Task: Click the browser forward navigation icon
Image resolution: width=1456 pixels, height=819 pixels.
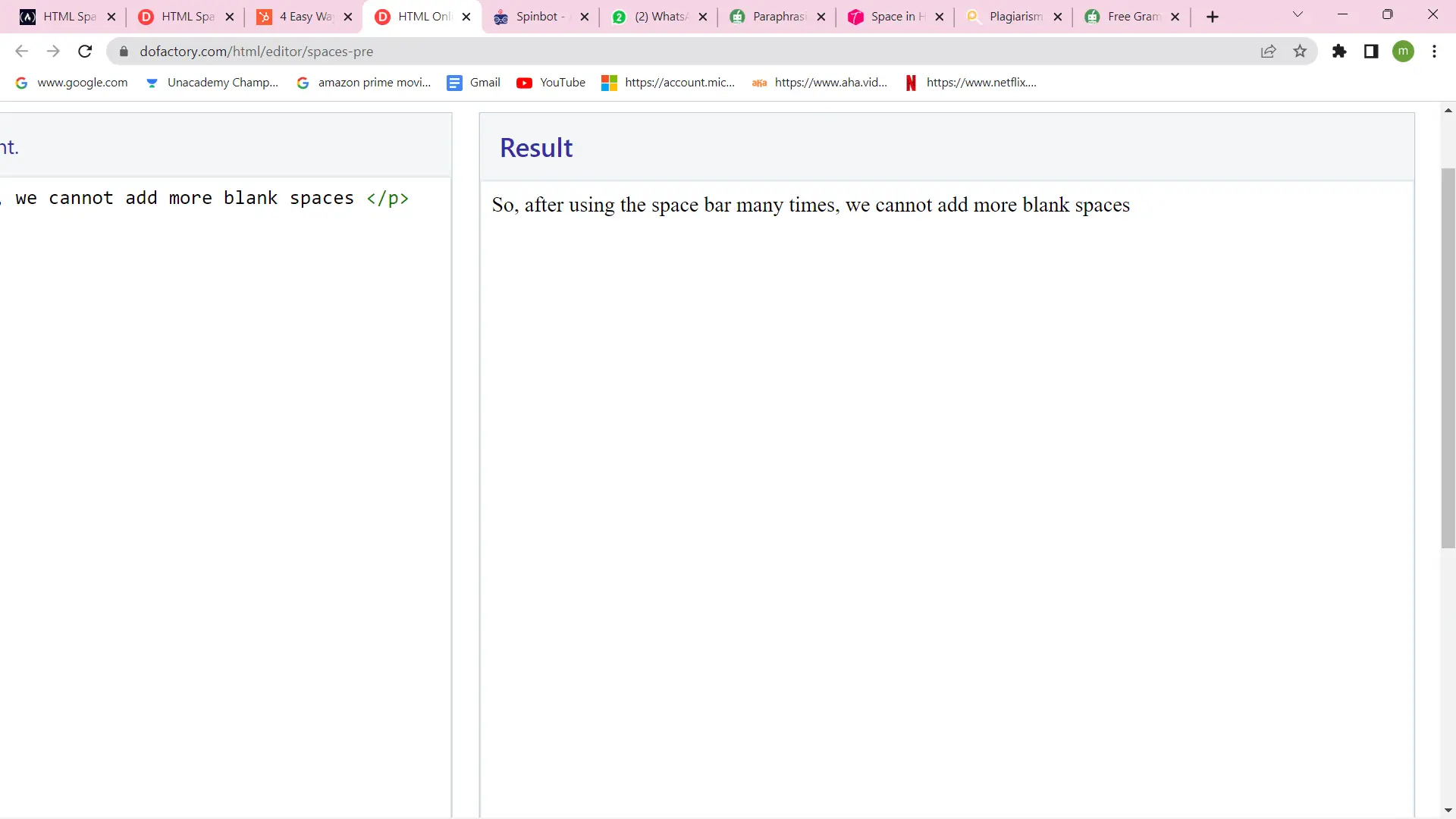Action: pyautogui.click(x=52, y=51)
